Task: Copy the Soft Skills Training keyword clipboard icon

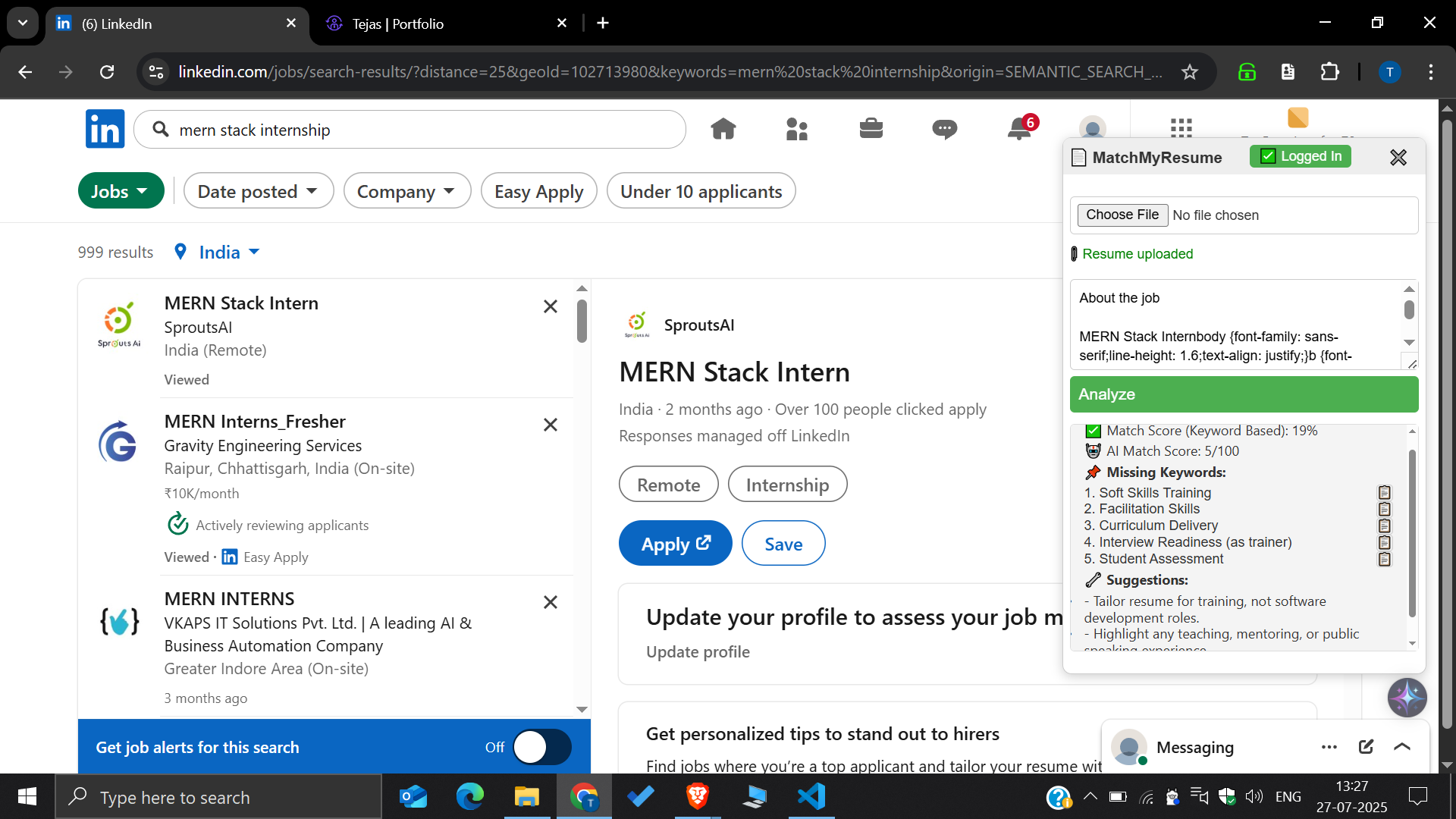Action: click(x=1385, y=492)
